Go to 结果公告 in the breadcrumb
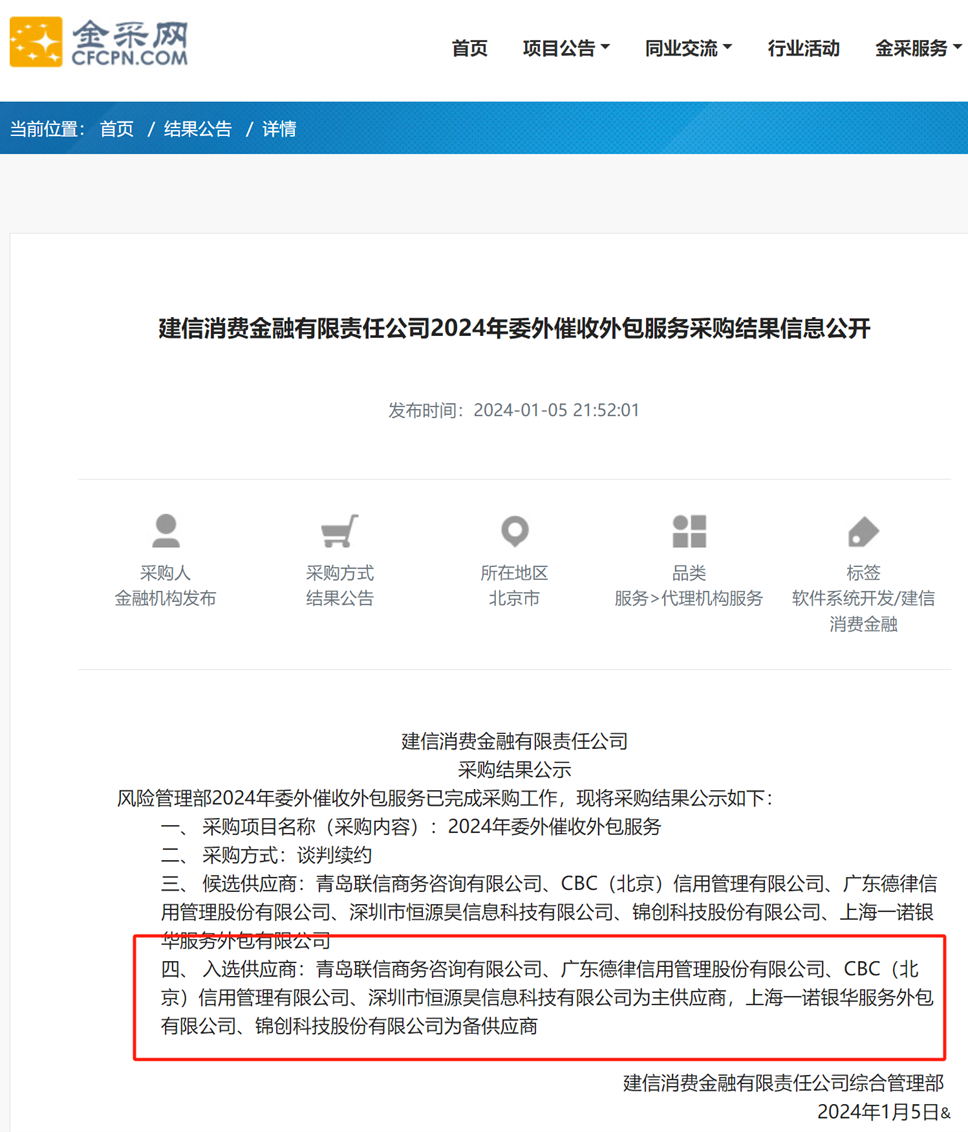Image resolution: width=968 pixels, height=1132 pixels. 198,129
